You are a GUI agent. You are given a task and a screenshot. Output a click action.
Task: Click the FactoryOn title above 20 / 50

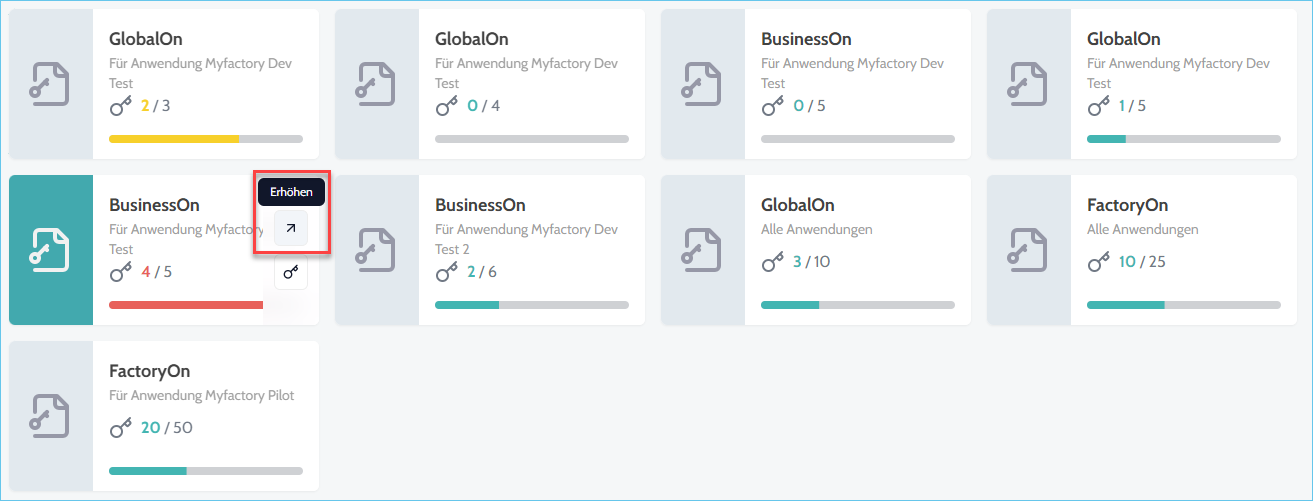150,371
